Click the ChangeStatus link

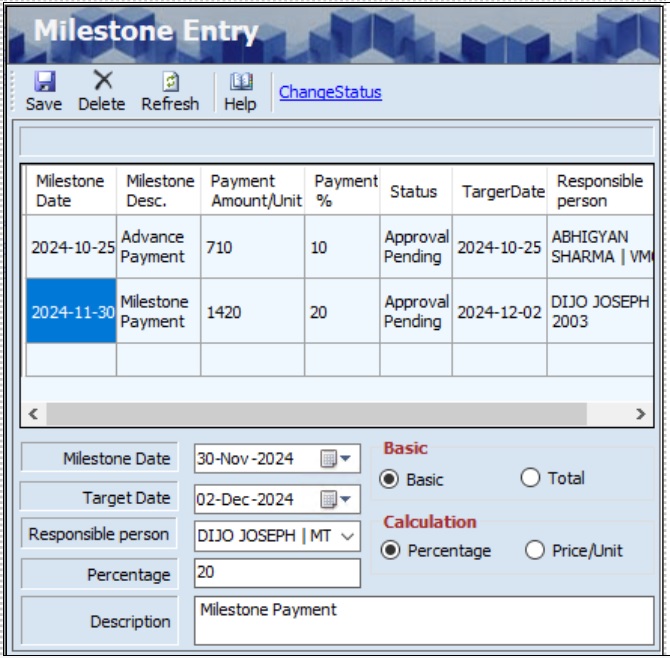pyautogui.click(x=330, y=93)
